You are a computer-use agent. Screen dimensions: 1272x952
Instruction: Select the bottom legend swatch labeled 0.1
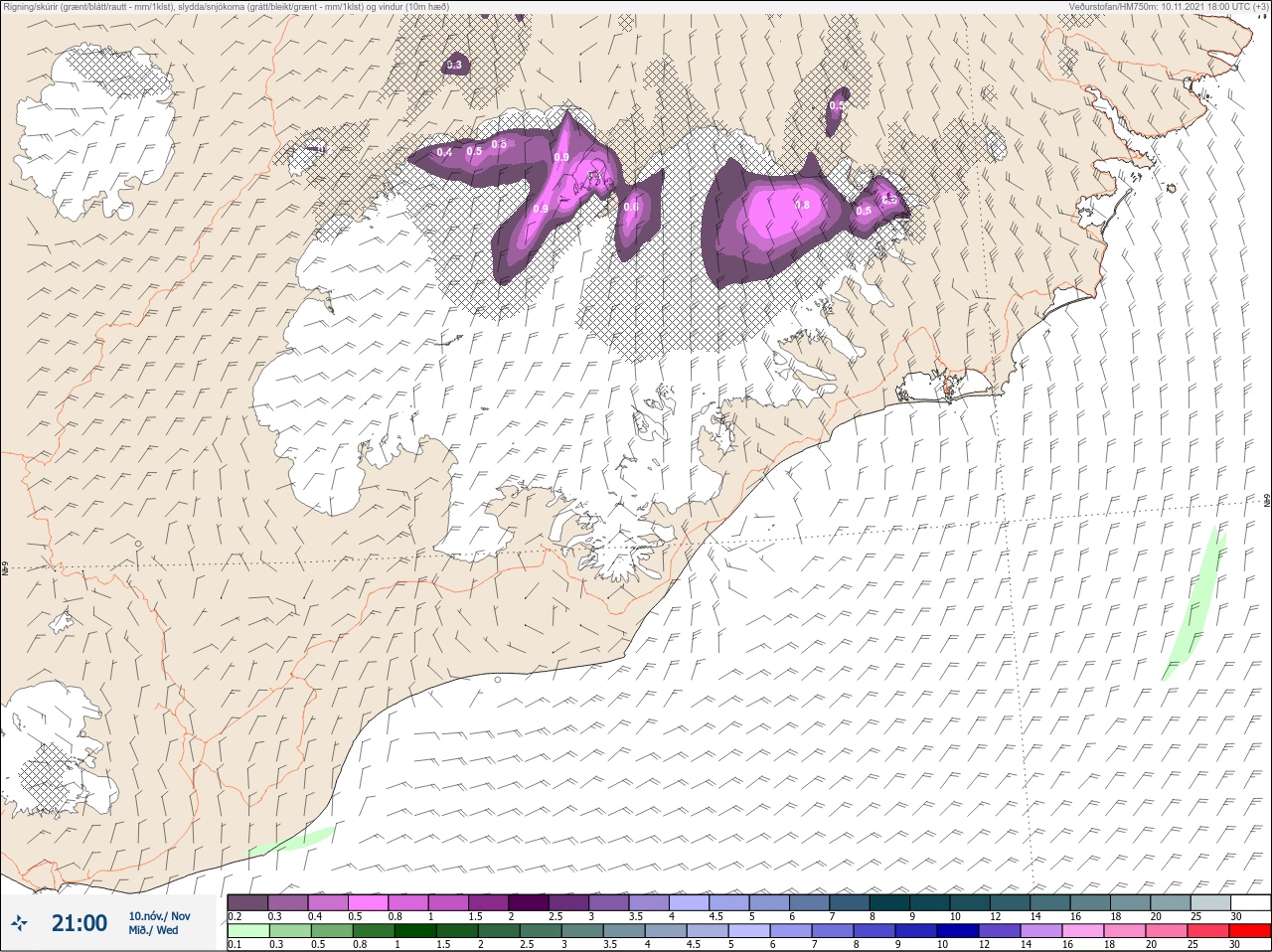tap(248, 931)
